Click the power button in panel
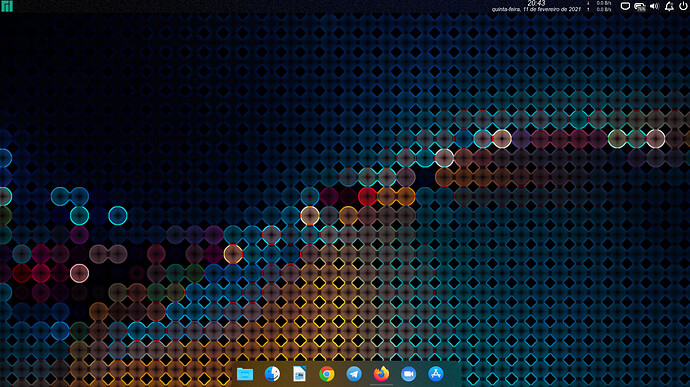 coord(683,6)
